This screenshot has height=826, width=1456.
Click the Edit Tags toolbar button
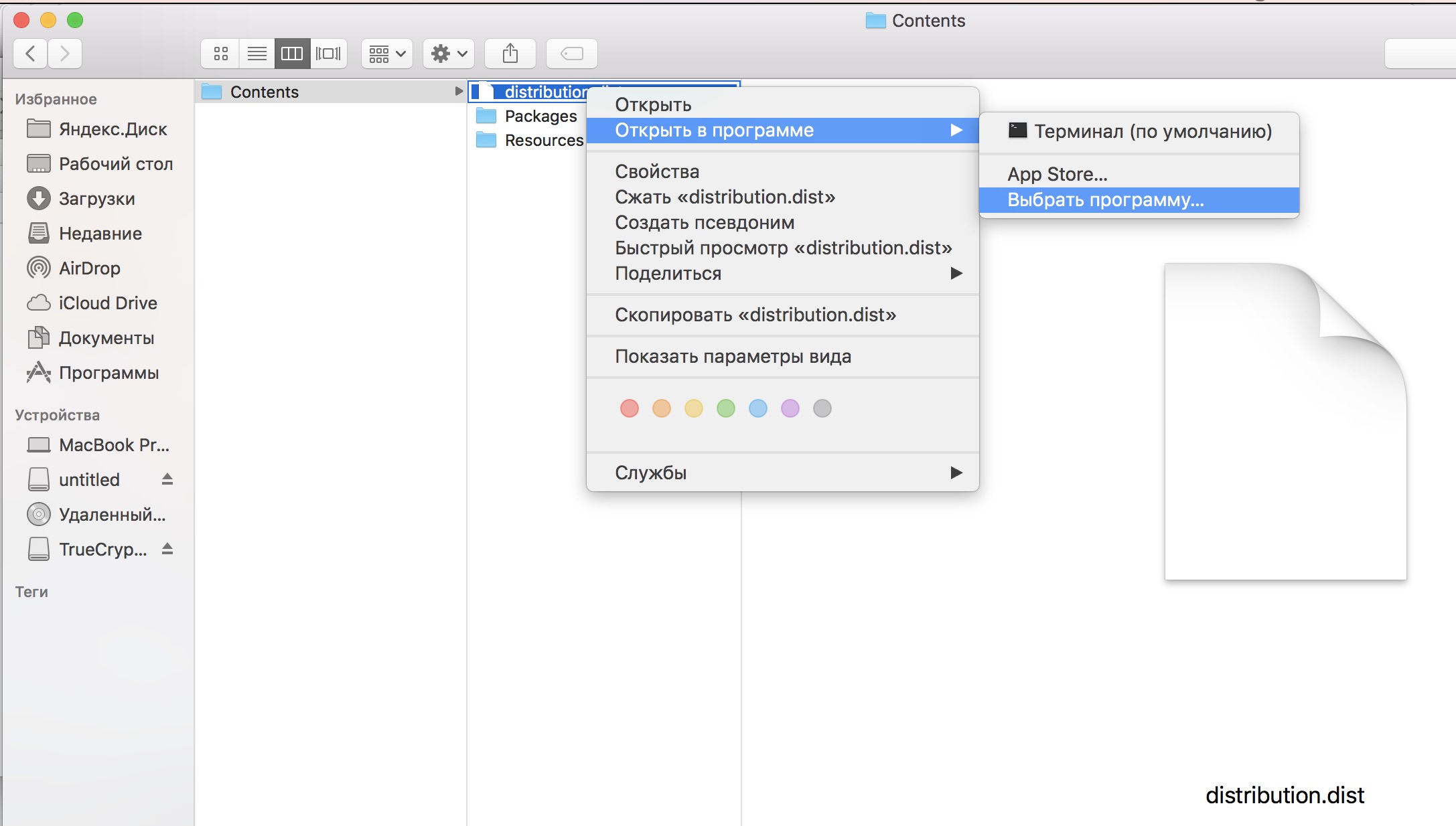coord(572,54)
